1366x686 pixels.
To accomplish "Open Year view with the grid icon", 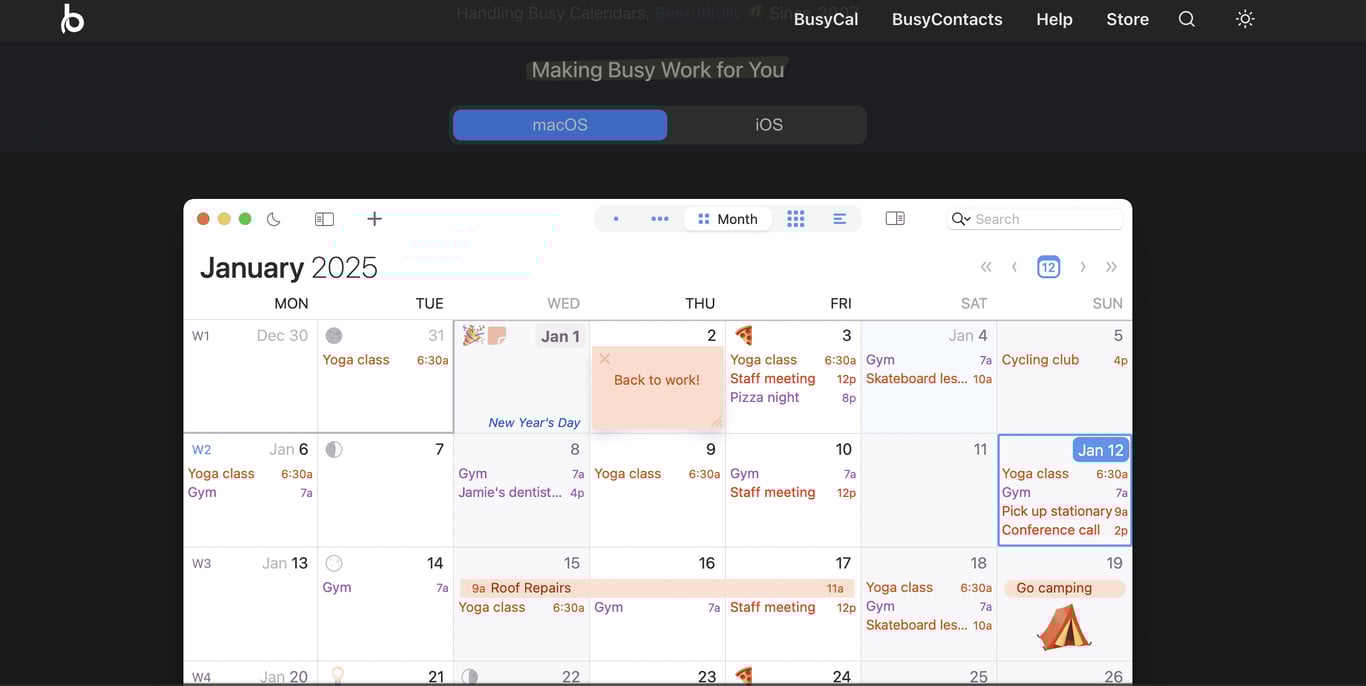I will tap(795, 218).
